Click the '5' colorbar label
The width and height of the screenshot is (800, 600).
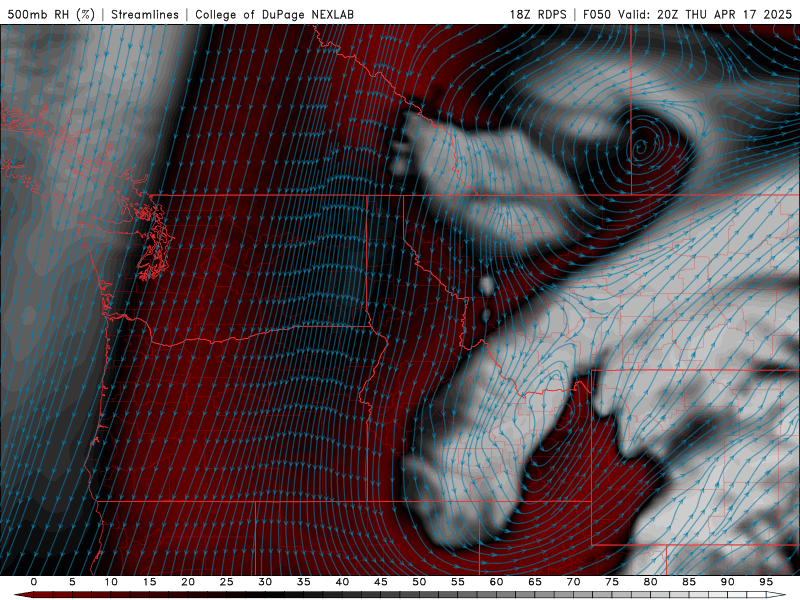click(72, 582)
